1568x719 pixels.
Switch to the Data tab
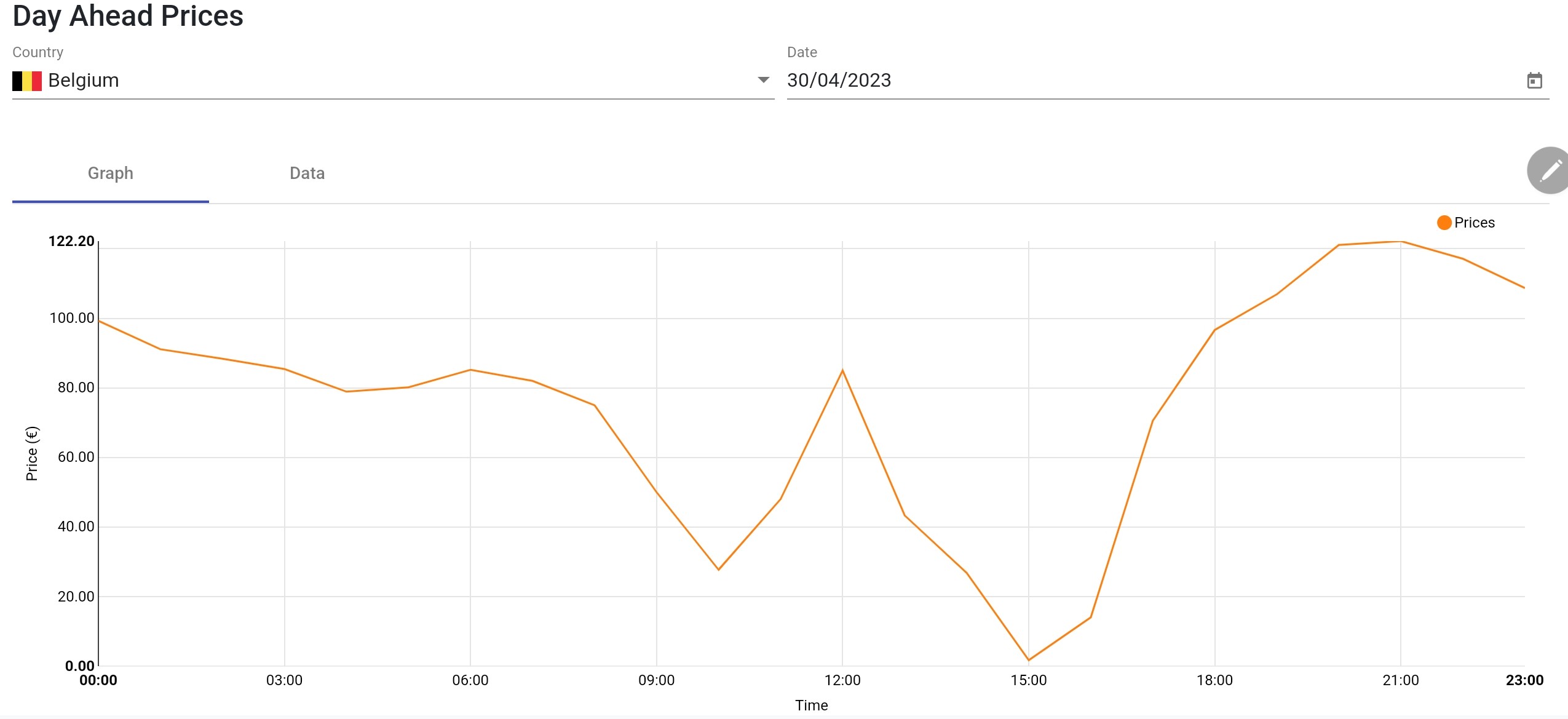point(307,173)
